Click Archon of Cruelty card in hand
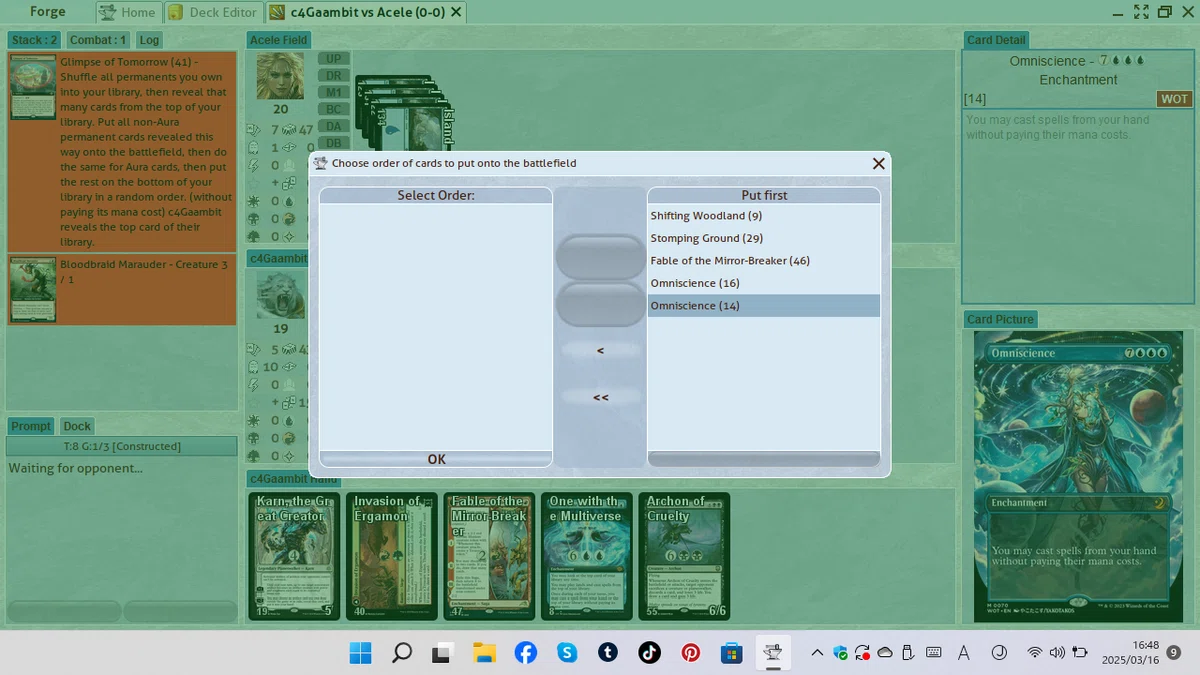The width and height of the screenshot is (1200, 675). pyautogui.click(x=686, y=556)
